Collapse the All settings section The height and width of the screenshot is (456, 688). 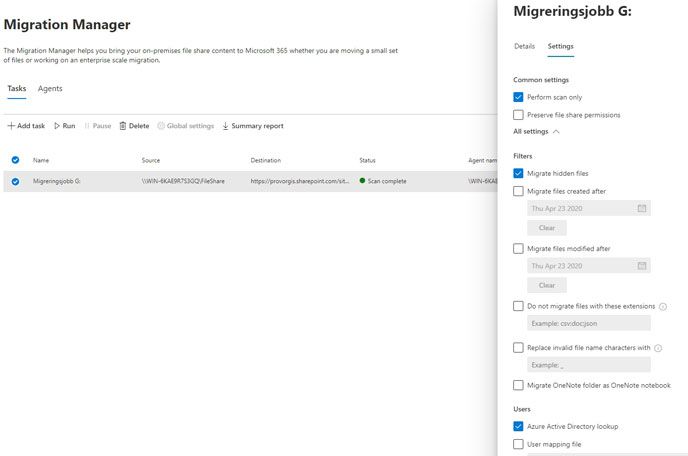click(556, 131)
